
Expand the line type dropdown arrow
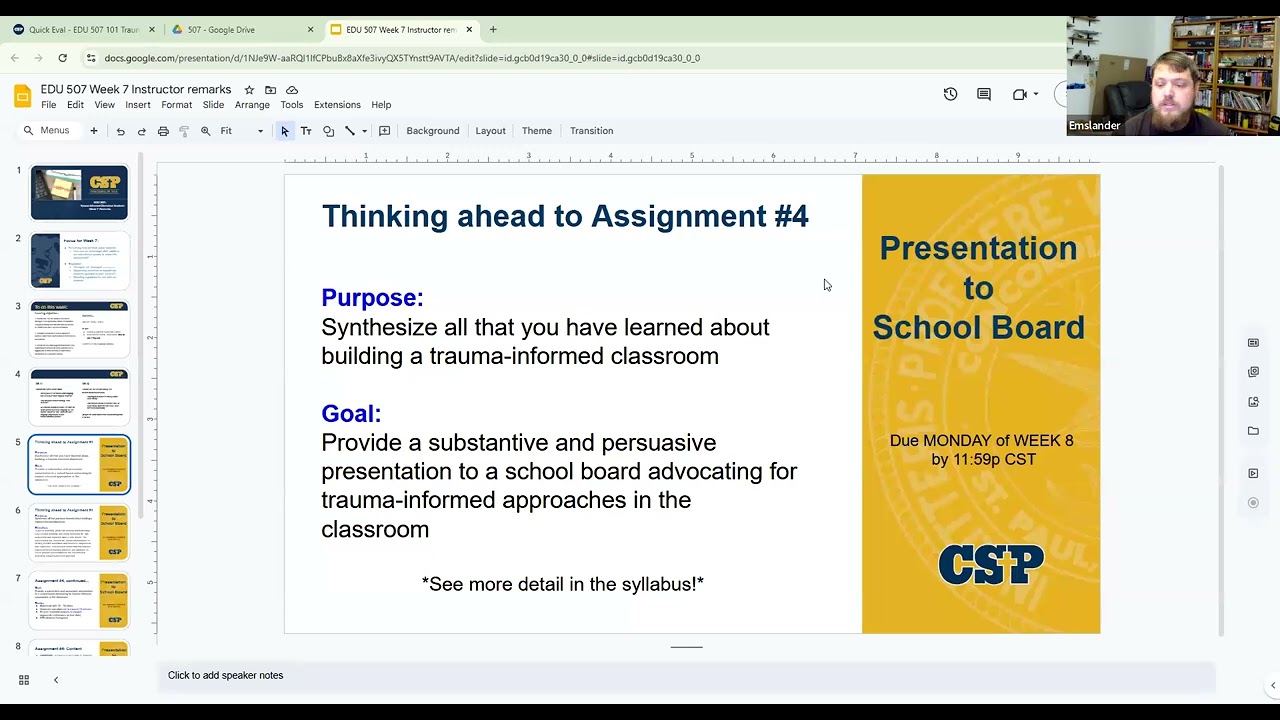click(364, 131)
